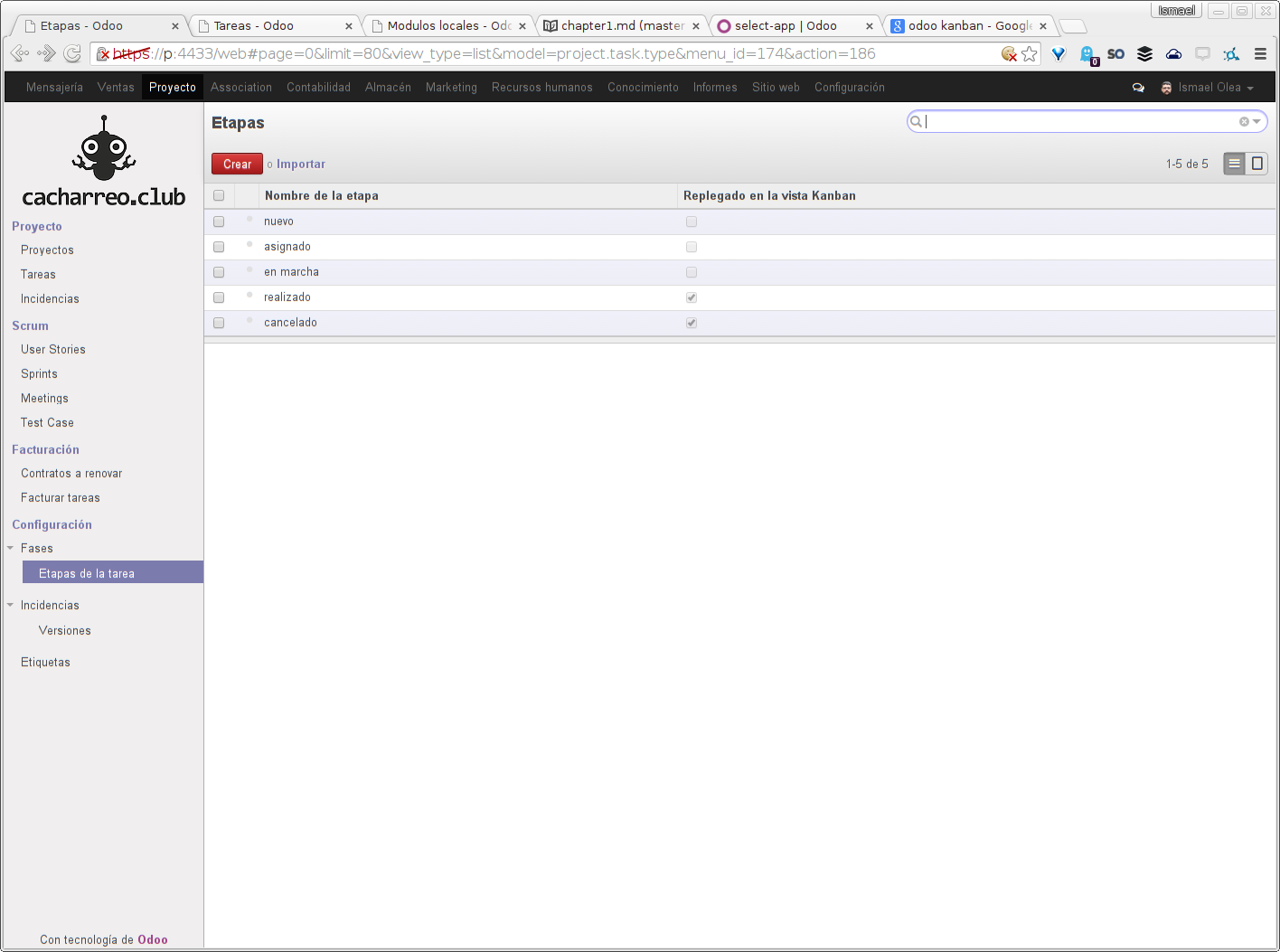This screenshot has height=952, width=1280.
Task: Open the Chrome hamburger menu
Action: 1260,54
